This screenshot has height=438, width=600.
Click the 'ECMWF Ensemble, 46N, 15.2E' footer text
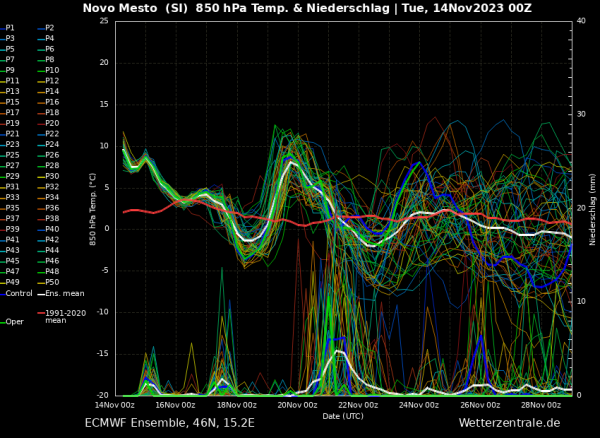(170, 423)
